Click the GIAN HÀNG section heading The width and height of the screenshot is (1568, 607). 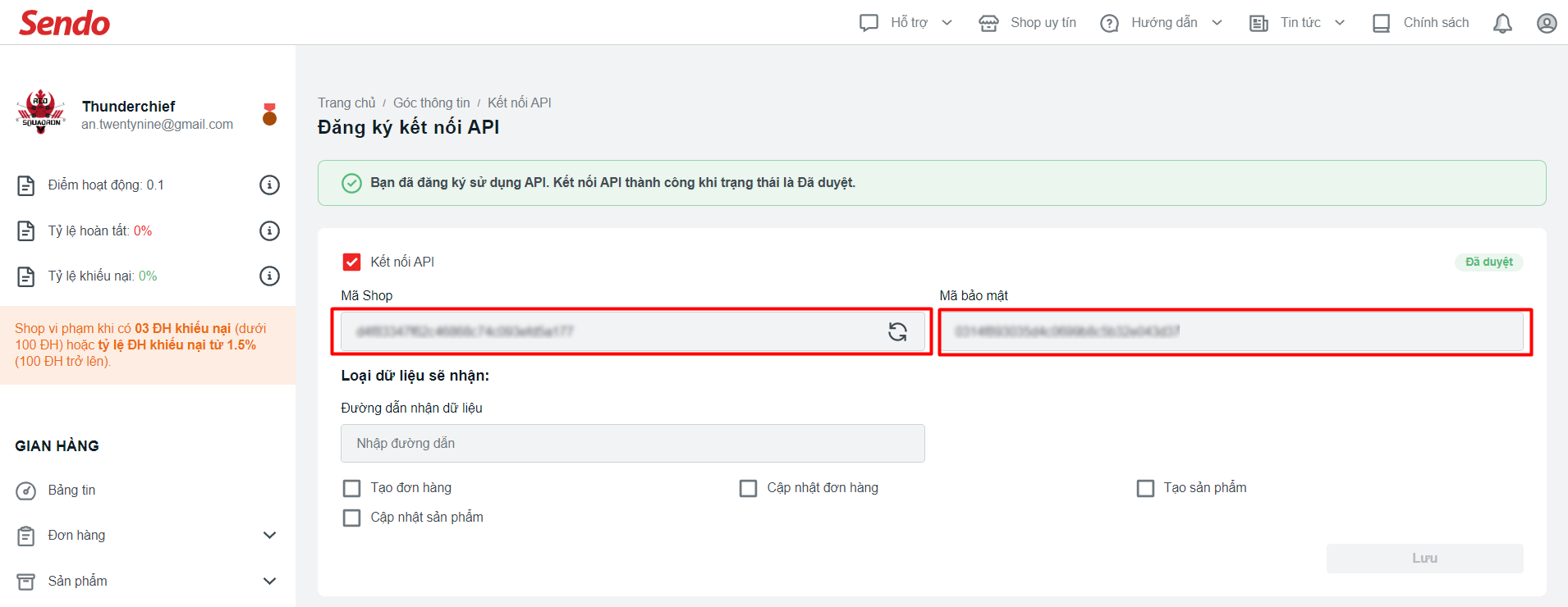57,446
